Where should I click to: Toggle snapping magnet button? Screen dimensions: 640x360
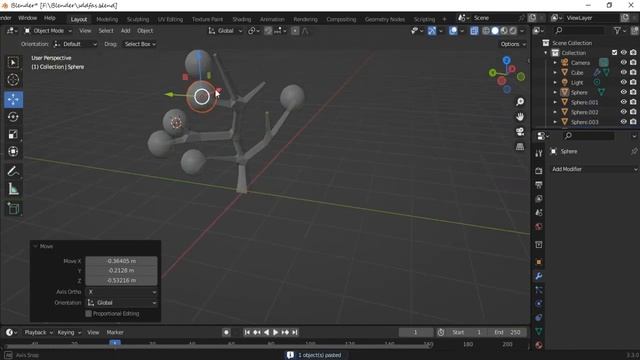click(268, 31)
